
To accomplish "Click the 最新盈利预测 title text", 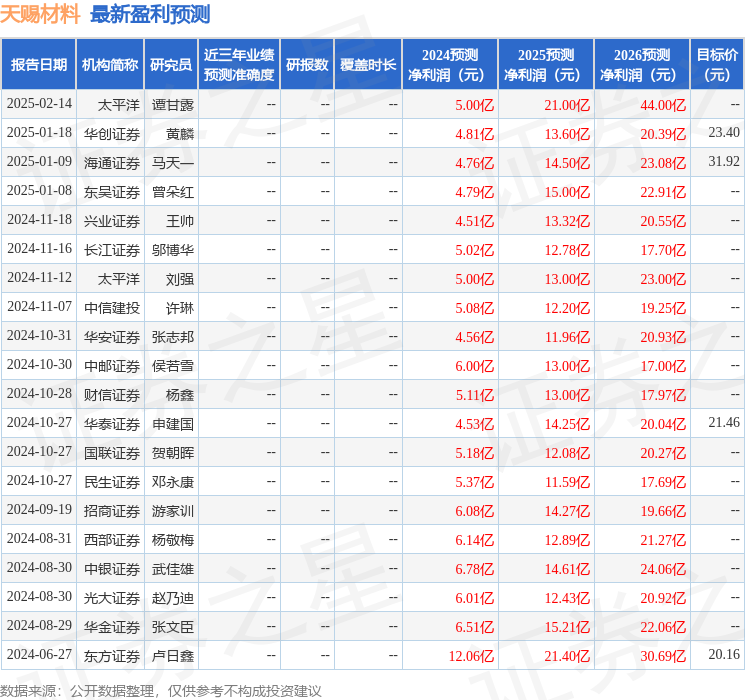I will (x=150, y=14).
